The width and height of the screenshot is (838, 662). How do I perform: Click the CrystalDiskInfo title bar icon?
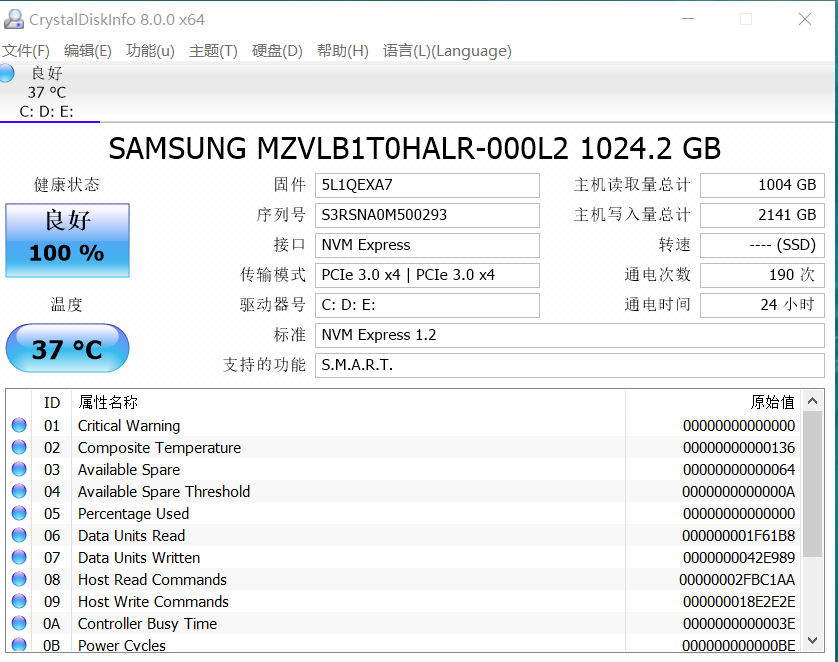click(x=13, y=19)
